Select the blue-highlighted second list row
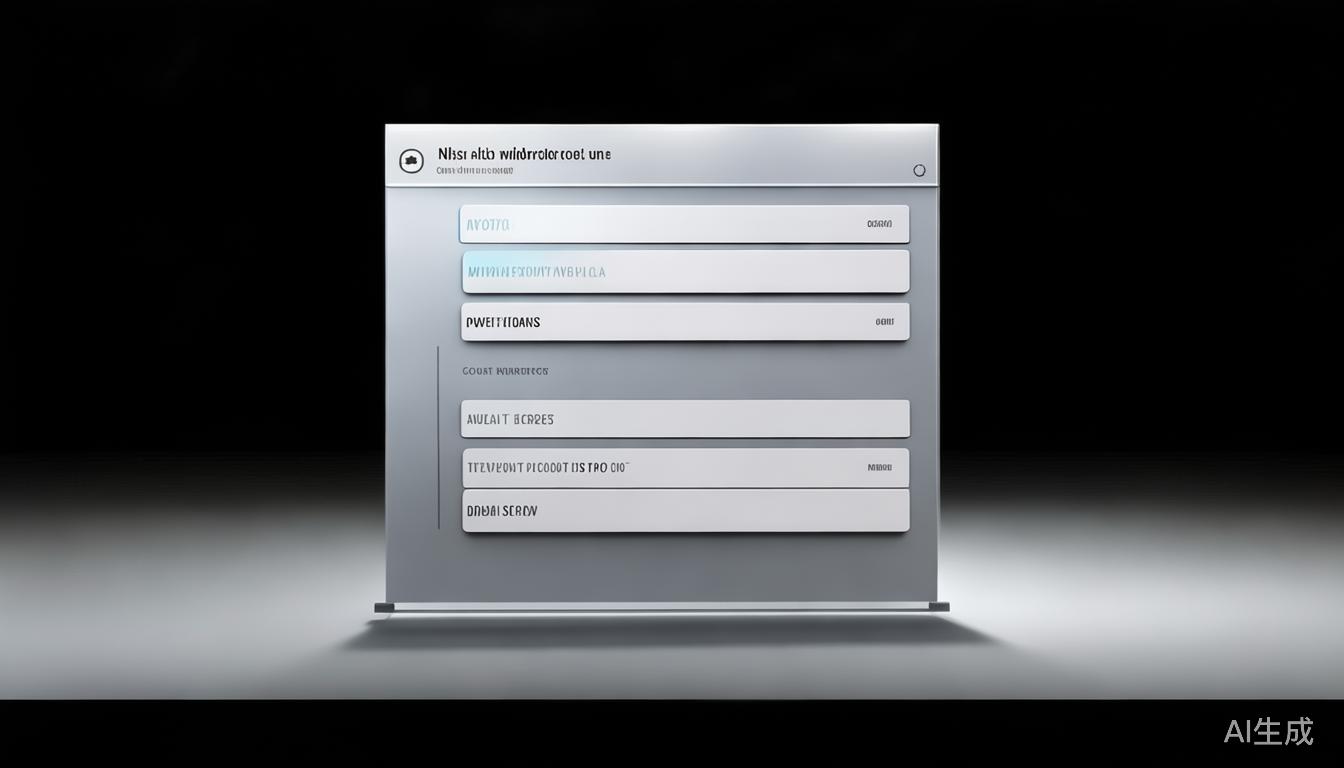The height and width of the screenshot is (768, 1344). click(684, 272)
